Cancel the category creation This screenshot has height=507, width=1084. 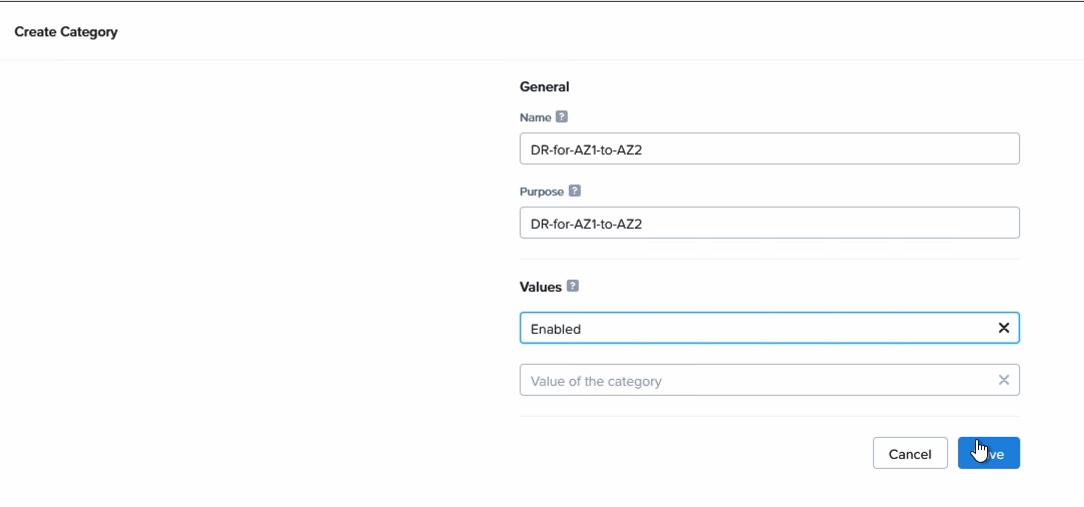tap(910, 453)
